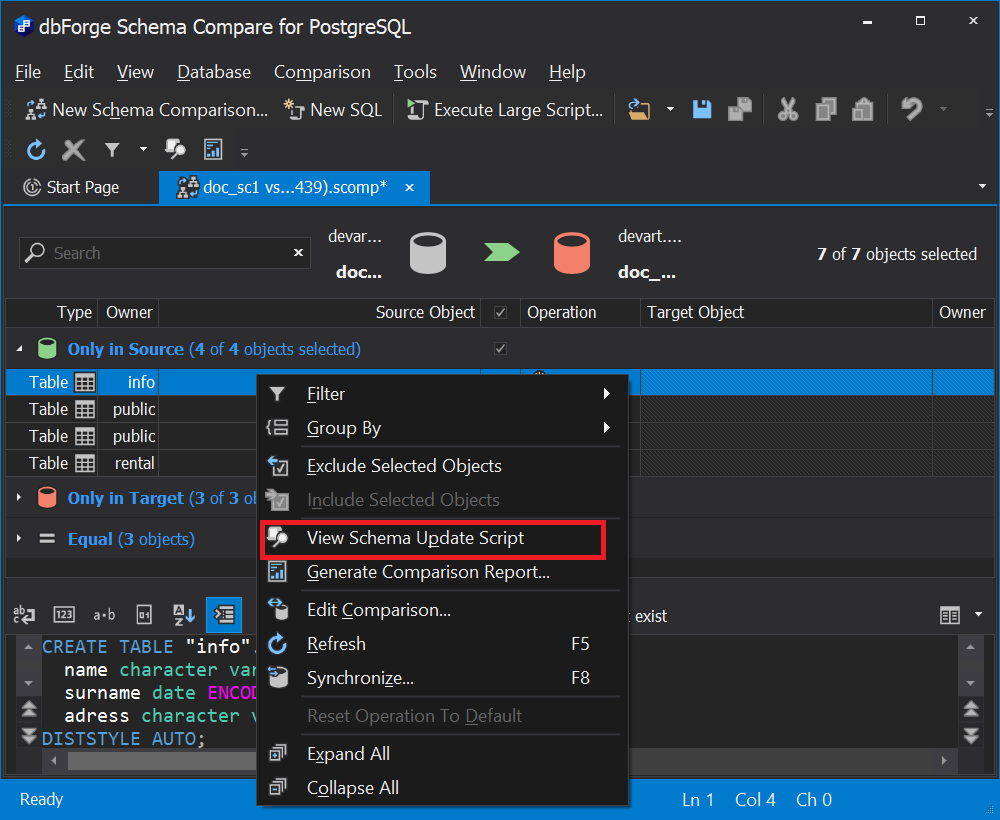Viewport: 1000px width, 820px height.
Task: Expand the Equal objects group
Action: (19, 539)
